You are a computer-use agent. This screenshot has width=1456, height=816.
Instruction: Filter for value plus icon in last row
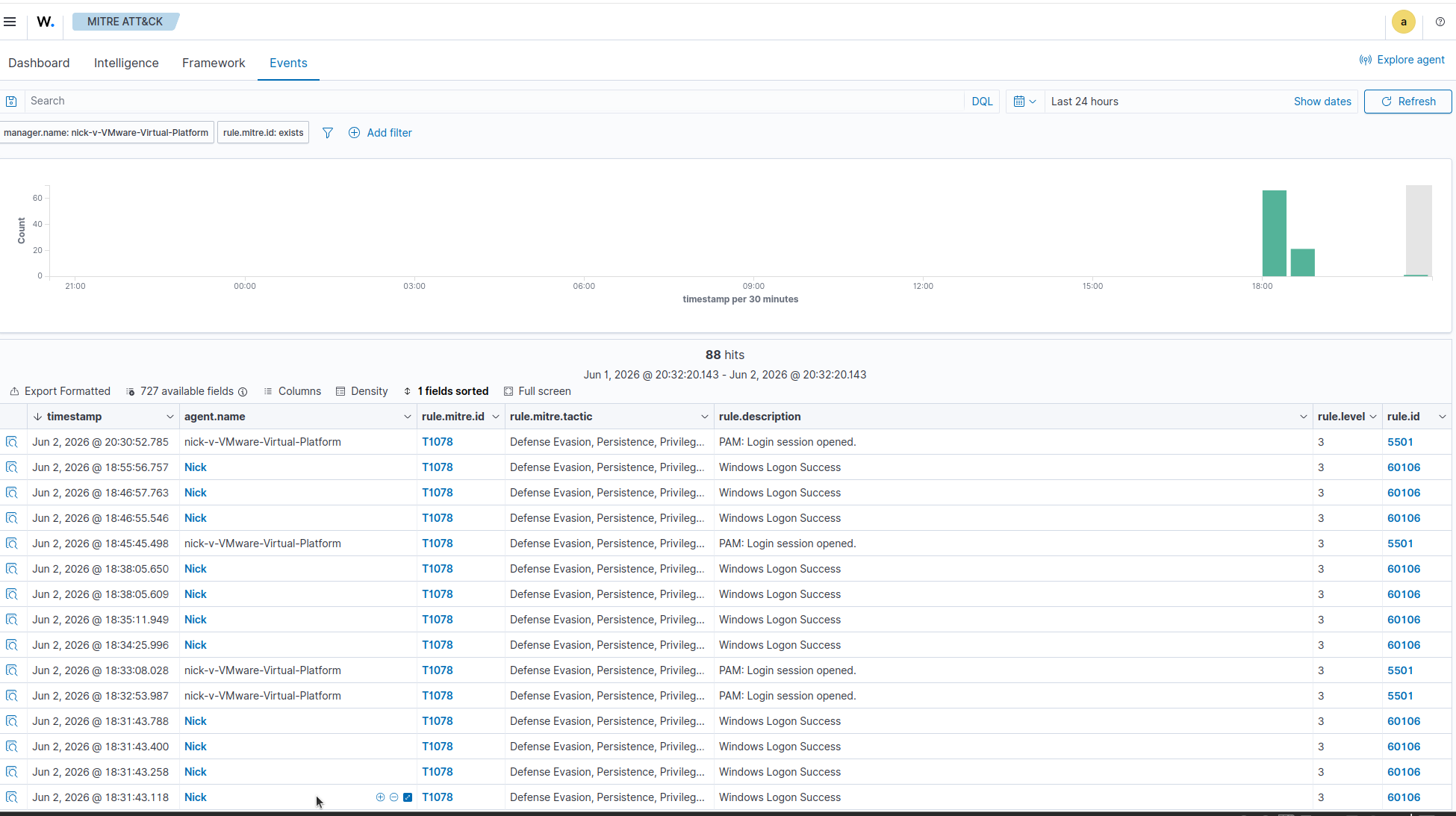point(380,797)
